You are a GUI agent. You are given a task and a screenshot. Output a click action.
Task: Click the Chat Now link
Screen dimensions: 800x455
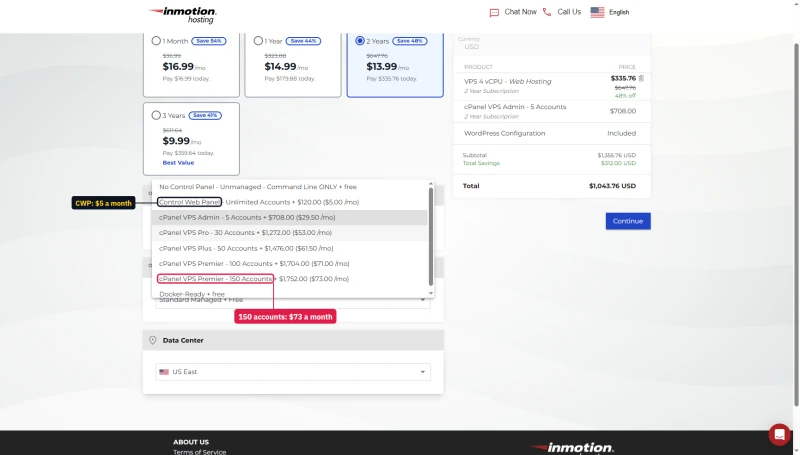[x=520, y=12]
